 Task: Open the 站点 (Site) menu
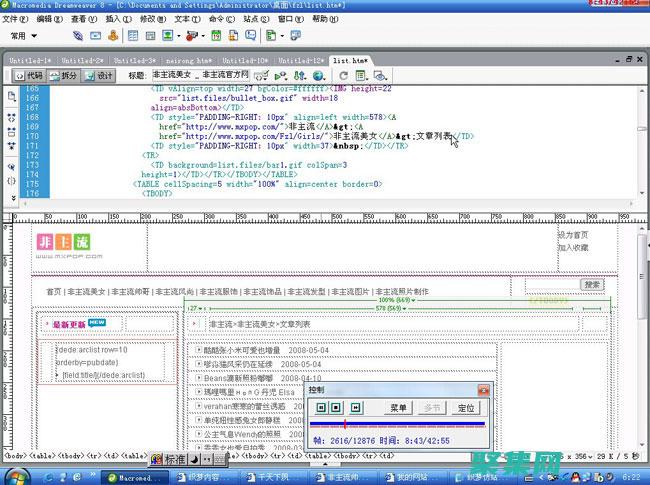(x=255, y=18)
